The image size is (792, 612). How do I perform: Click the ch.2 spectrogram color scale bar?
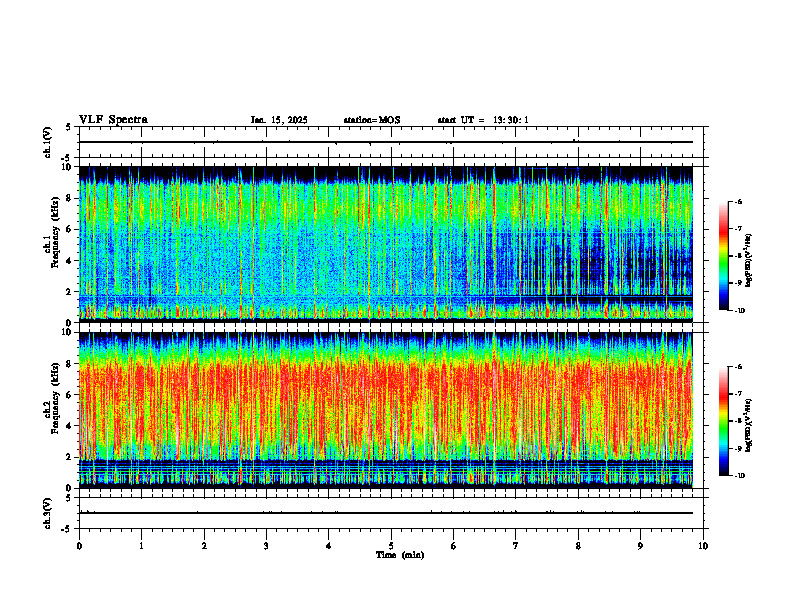click(724, 421)
